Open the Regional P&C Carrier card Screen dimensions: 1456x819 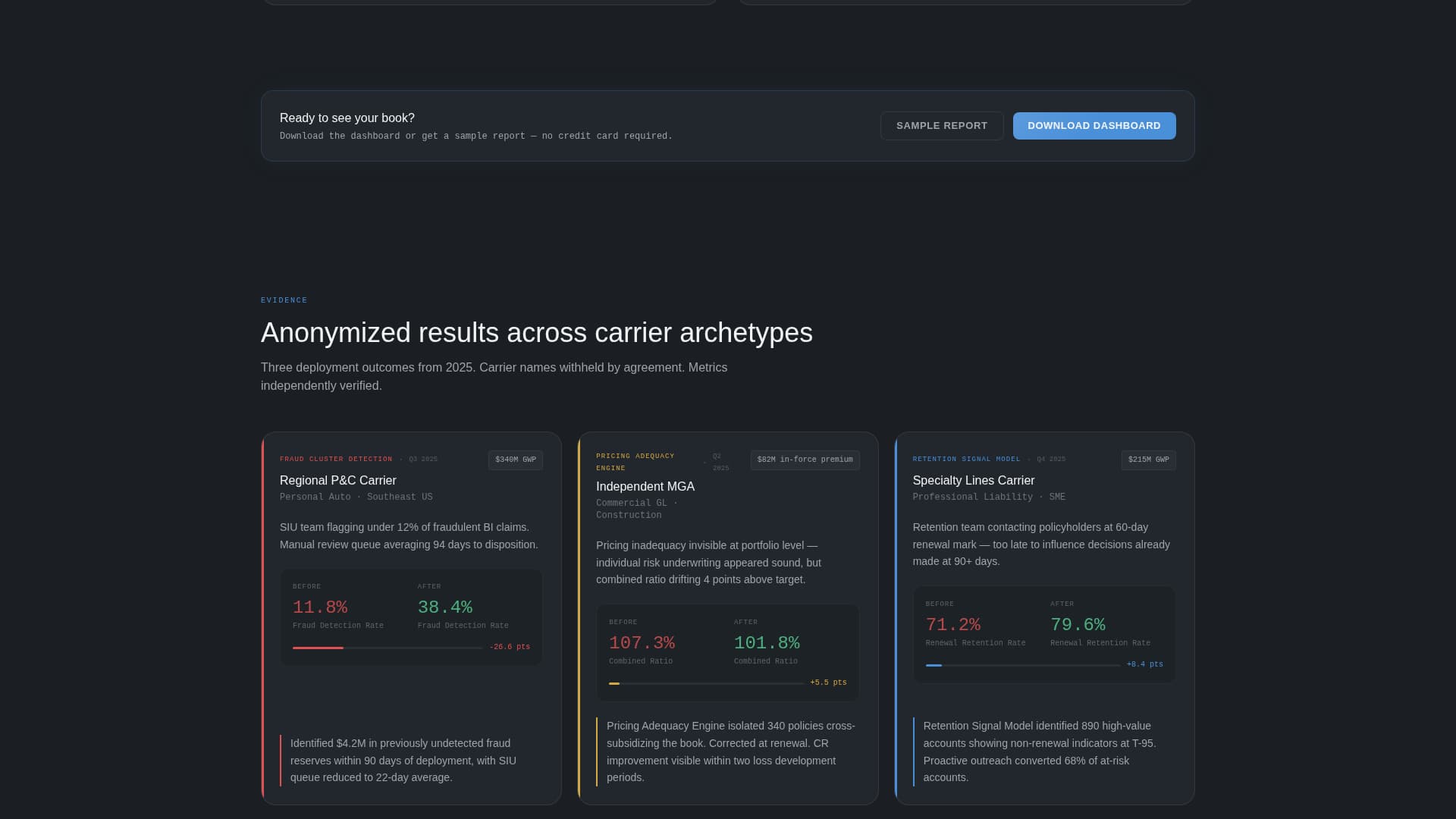click(337, 480)
